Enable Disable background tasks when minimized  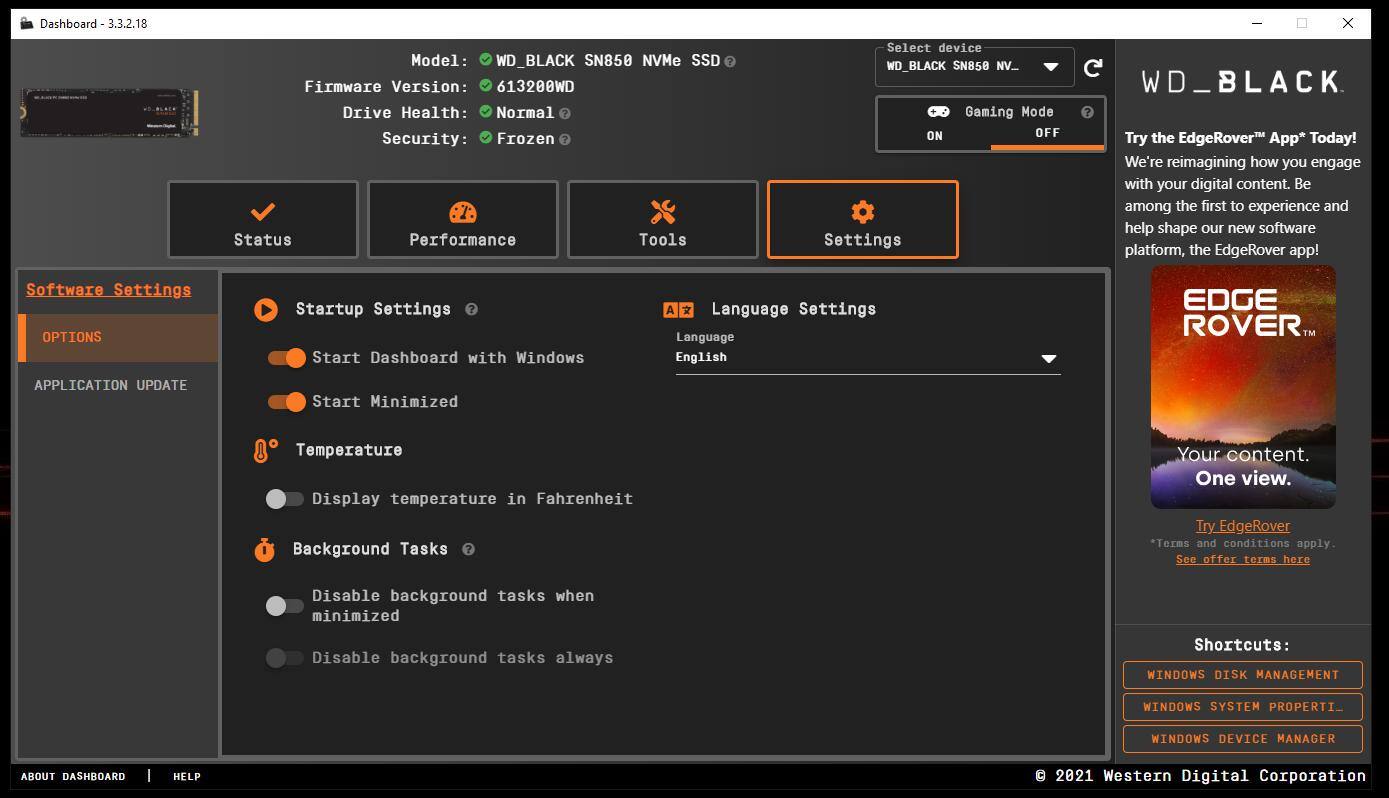point(284,606)
